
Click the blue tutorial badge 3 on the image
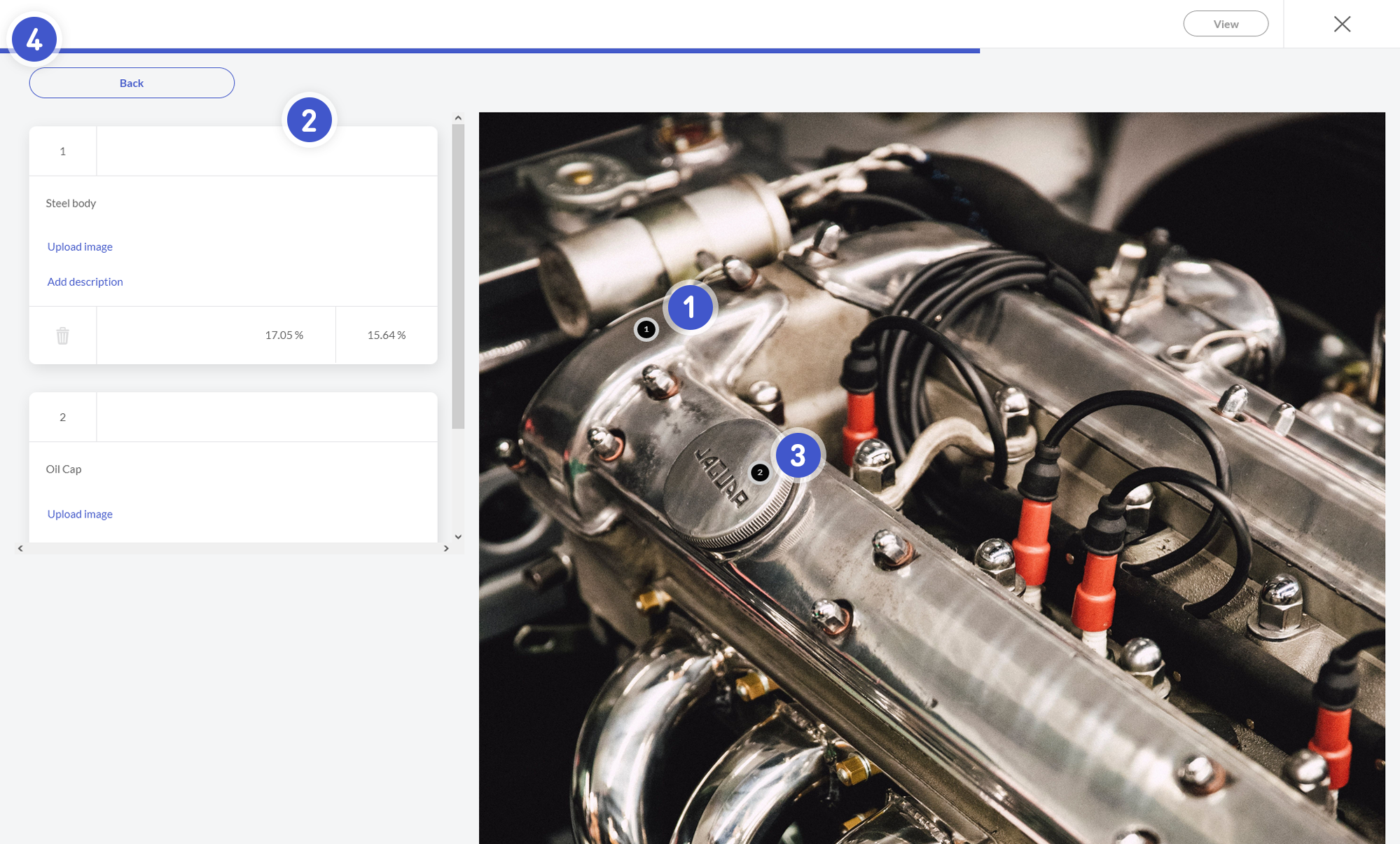click(798, 455)
